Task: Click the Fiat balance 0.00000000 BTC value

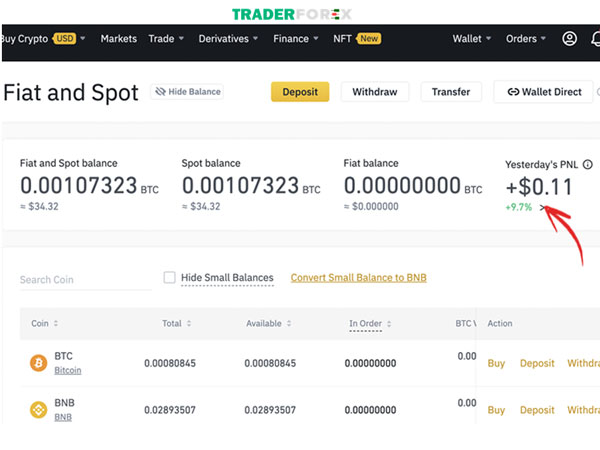Action: point(413,186)
